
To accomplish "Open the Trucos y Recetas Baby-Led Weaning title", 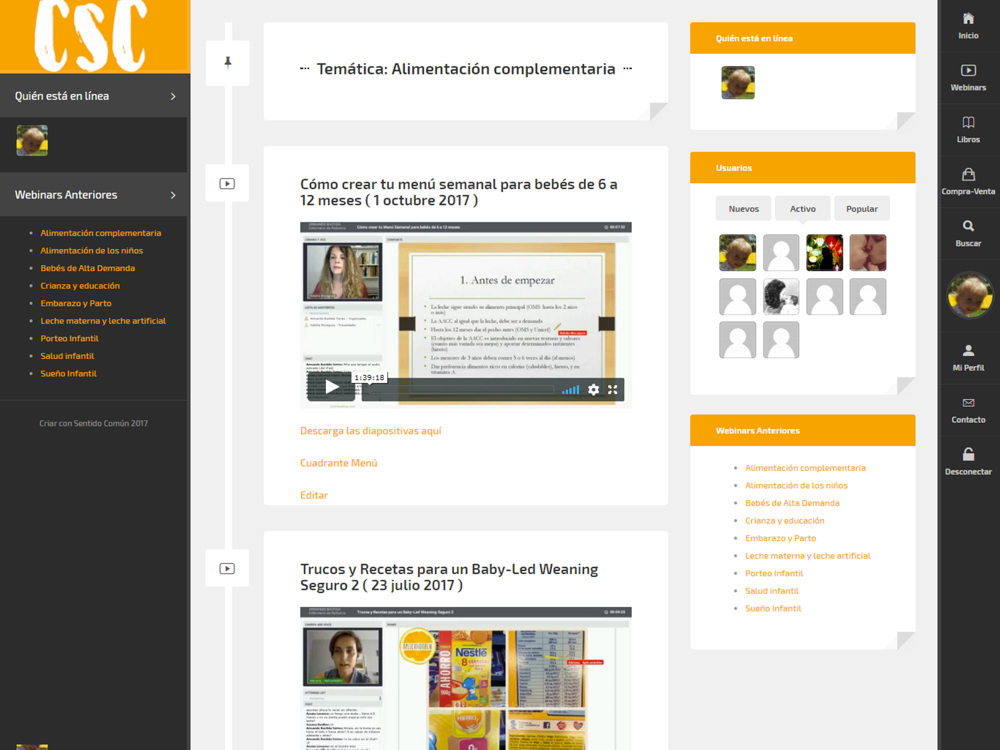I will 449,577.
